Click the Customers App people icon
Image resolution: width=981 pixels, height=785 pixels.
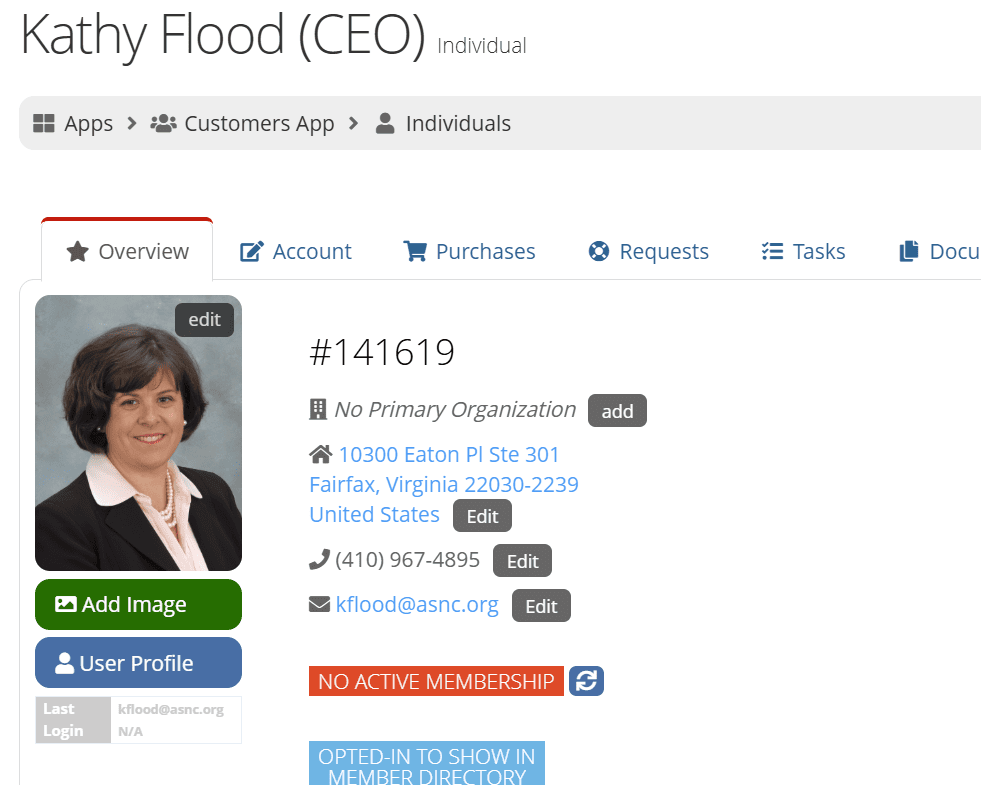pos(163,124)
